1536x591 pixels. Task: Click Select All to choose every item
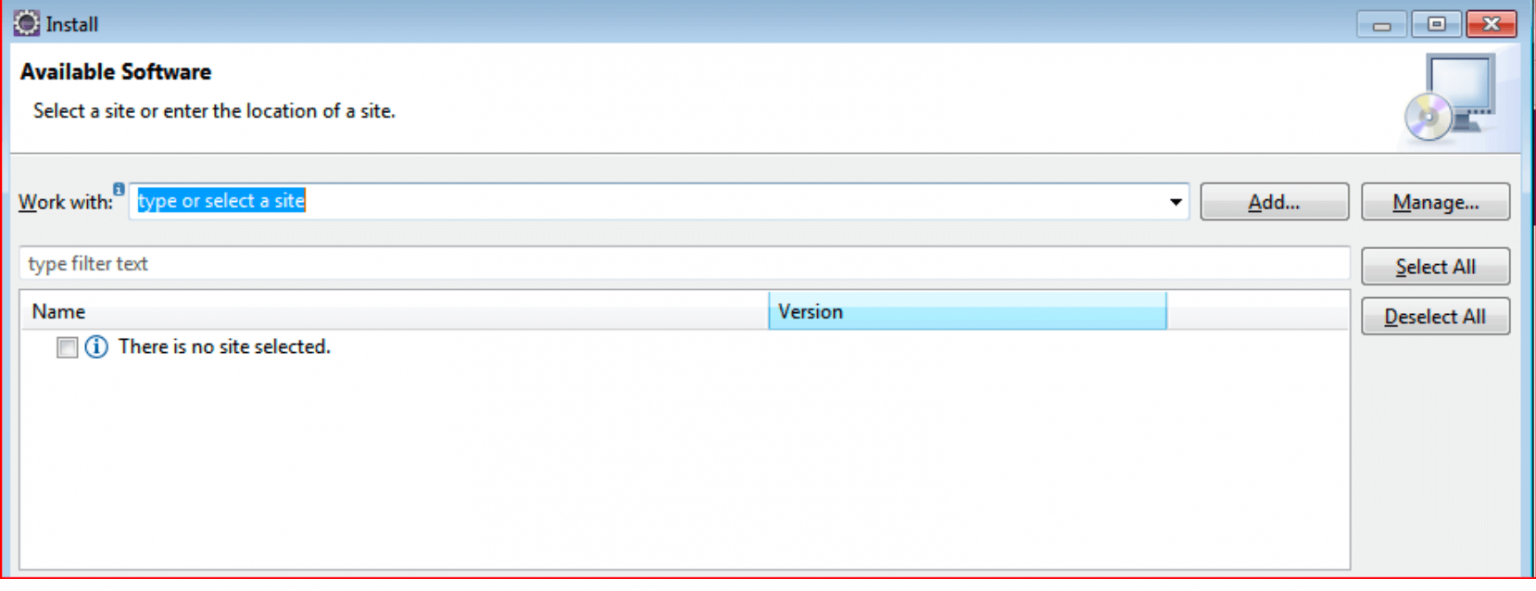1435,266
